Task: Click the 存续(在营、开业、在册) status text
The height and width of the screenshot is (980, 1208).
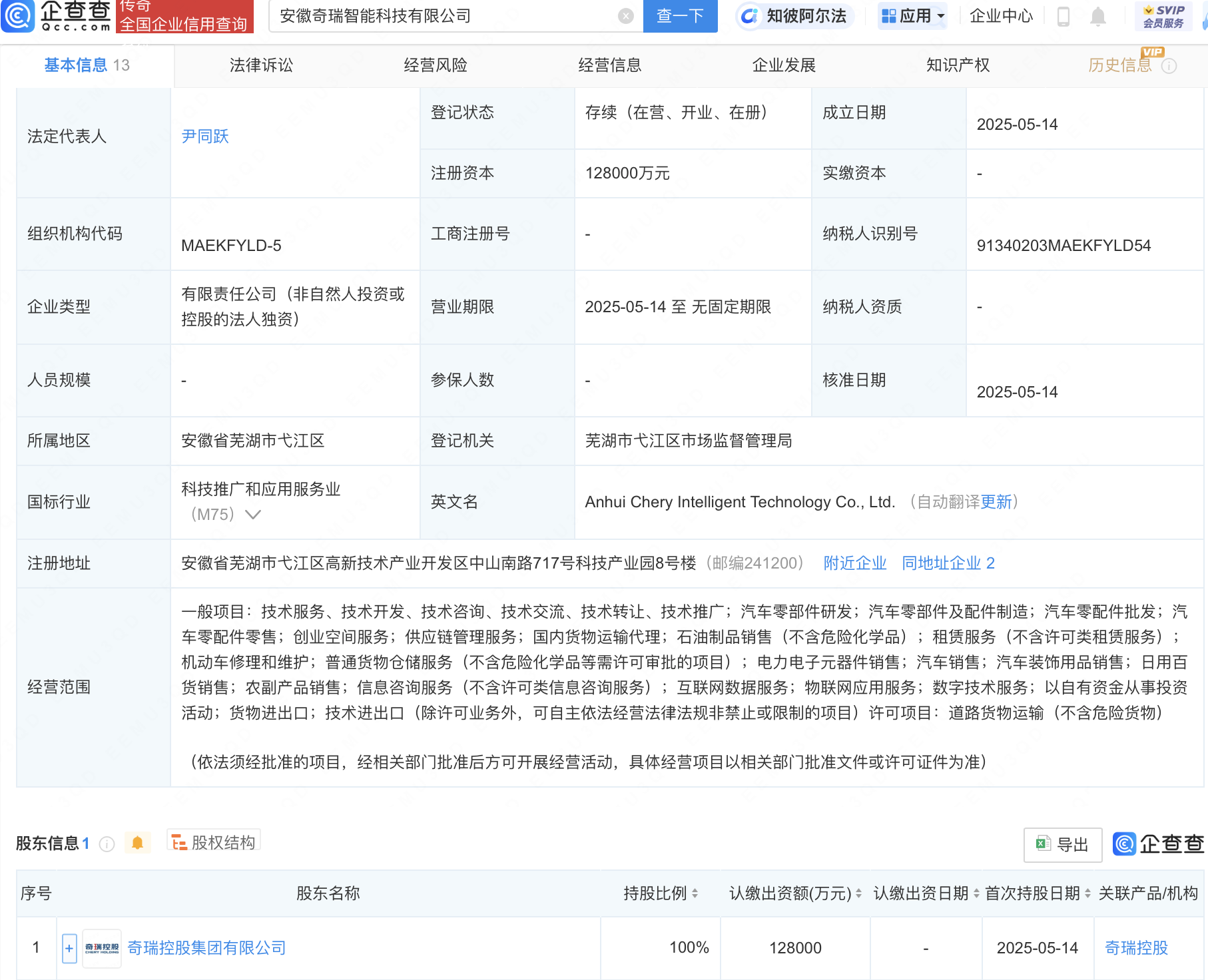Action: click(x=677, y=113)
